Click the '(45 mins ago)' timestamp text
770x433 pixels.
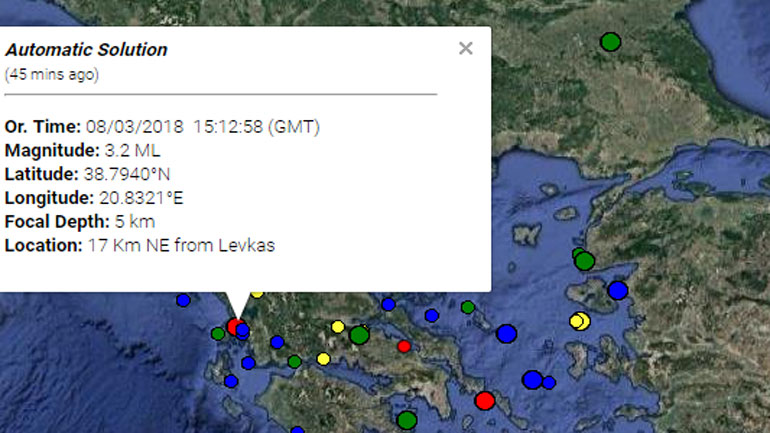point(52,74)
